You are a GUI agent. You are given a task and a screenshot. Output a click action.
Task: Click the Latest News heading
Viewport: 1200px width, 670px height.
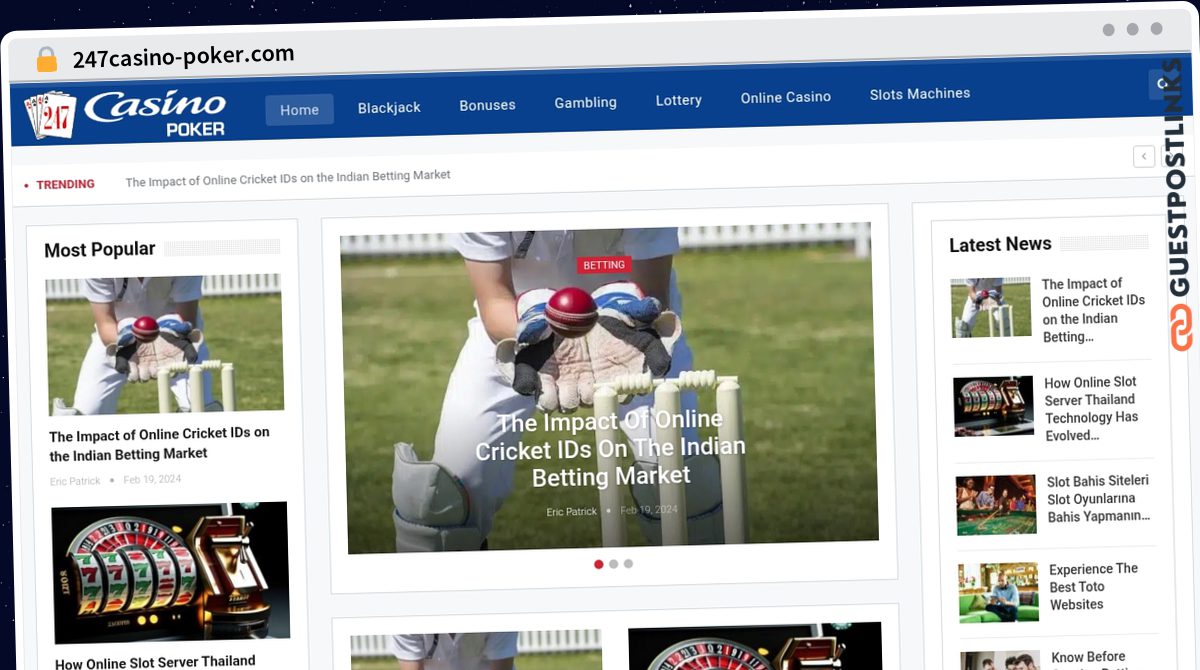1000,244
